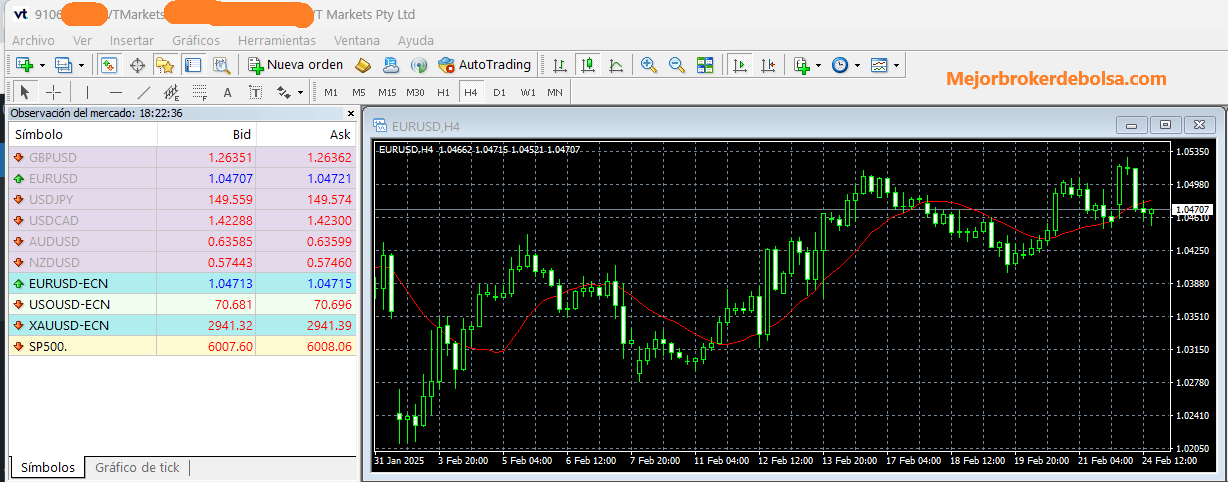Switch to the M5 timeframe

[359, 92]
